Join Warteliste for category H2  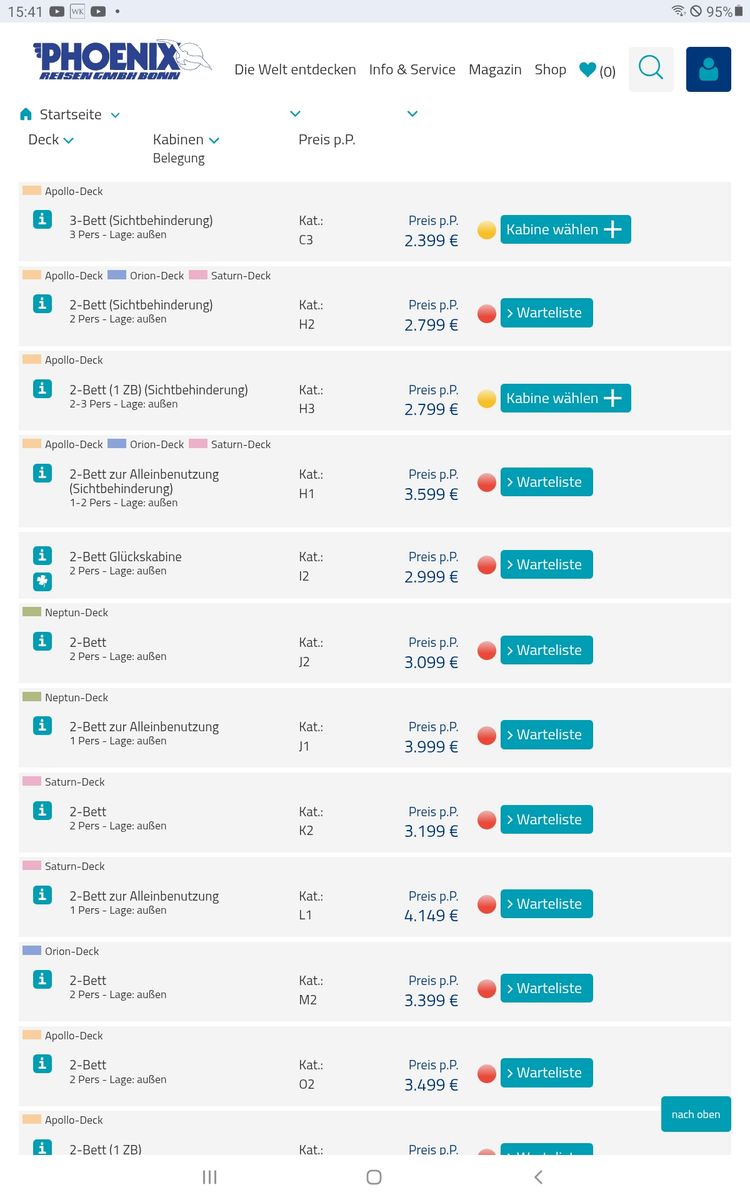point(547,313)
